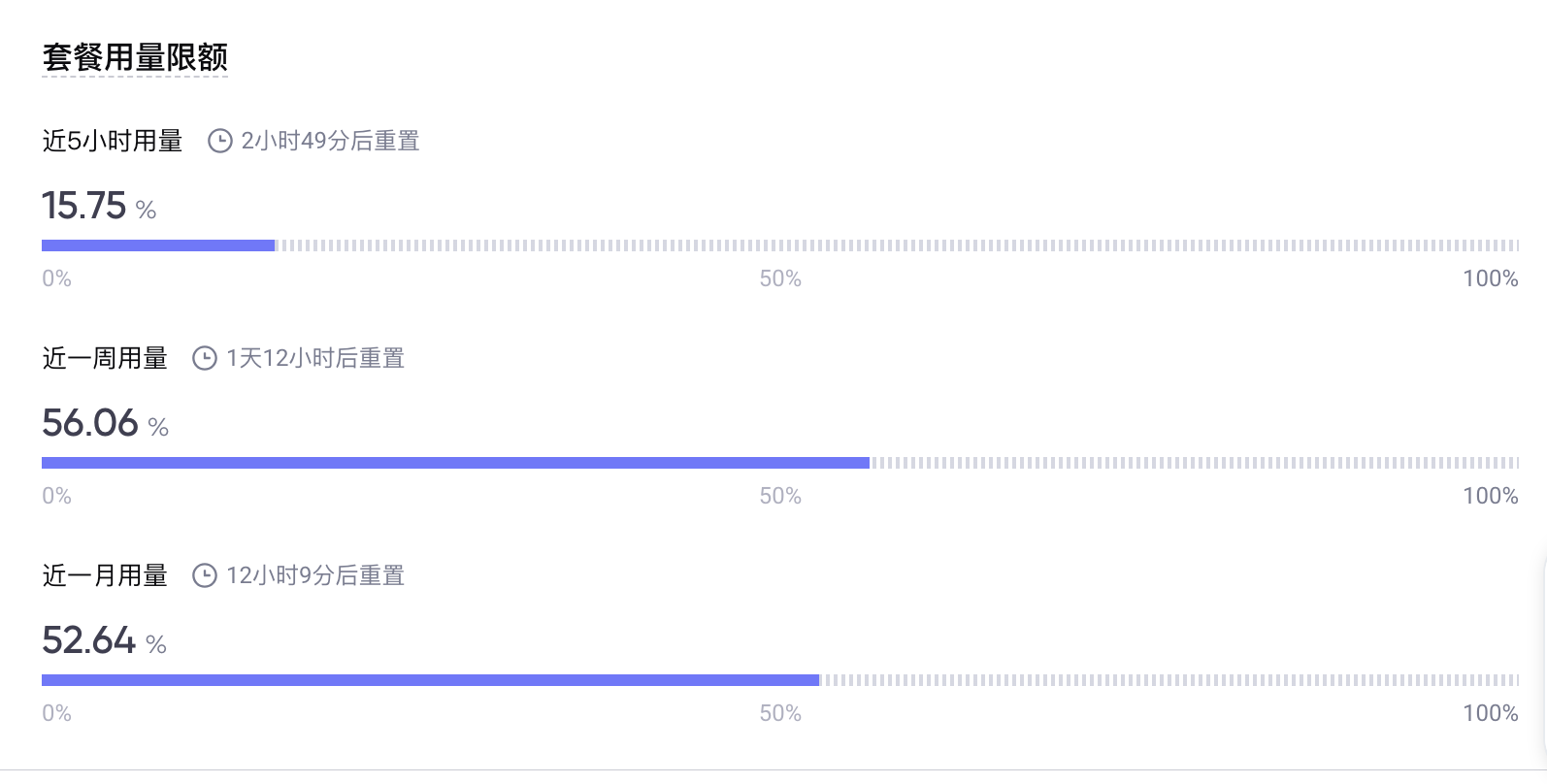Click the 2小时49分后重置 reset text

pos(330,141)
